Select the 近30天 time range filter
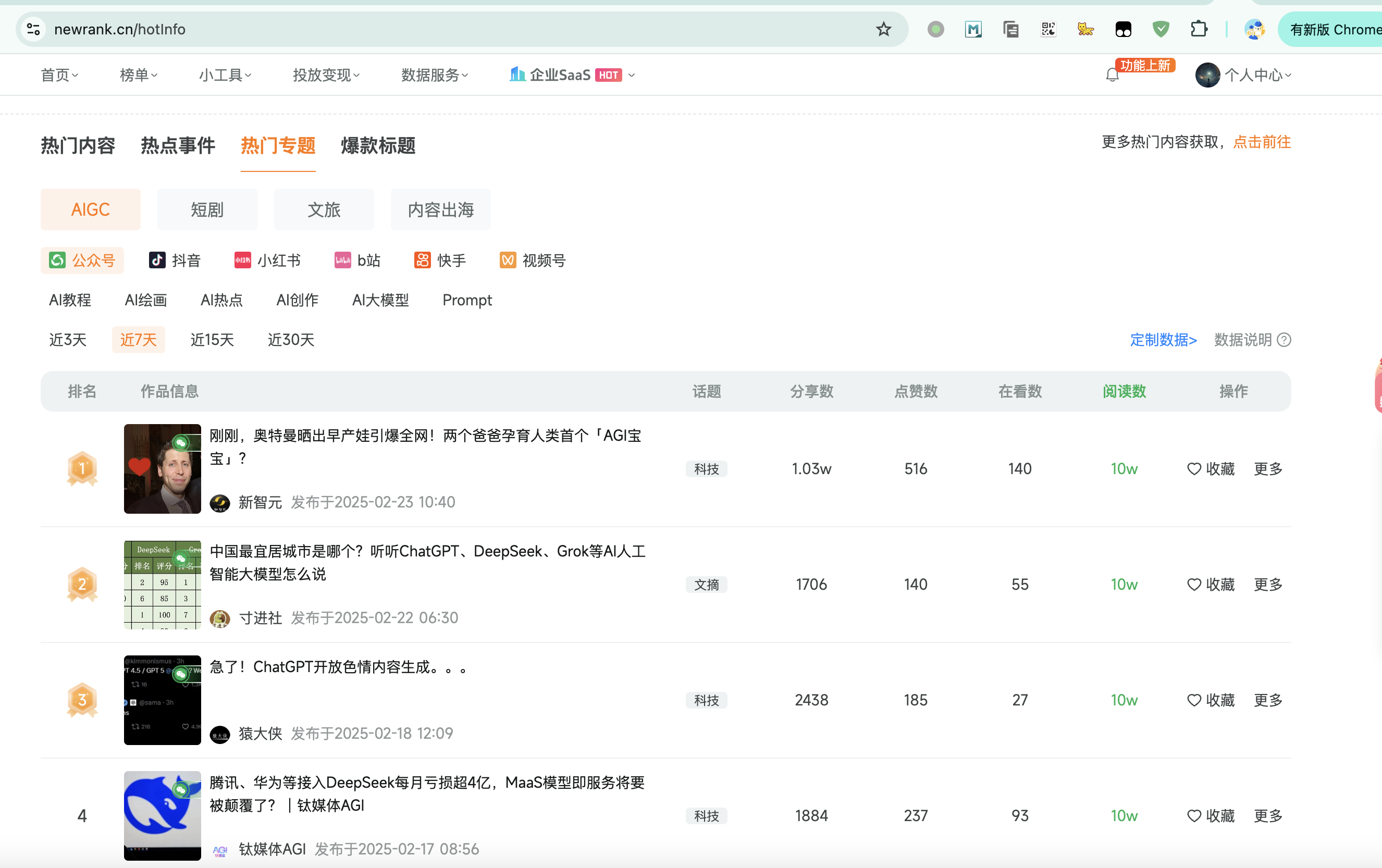1382x868 pixels. 291,340
